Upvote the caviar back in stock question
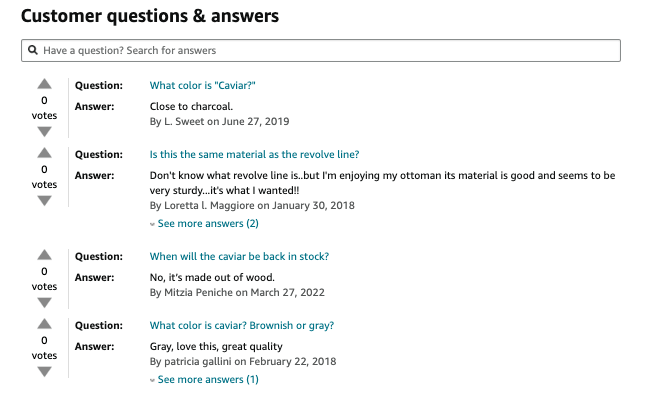 [x=44, y=255]
